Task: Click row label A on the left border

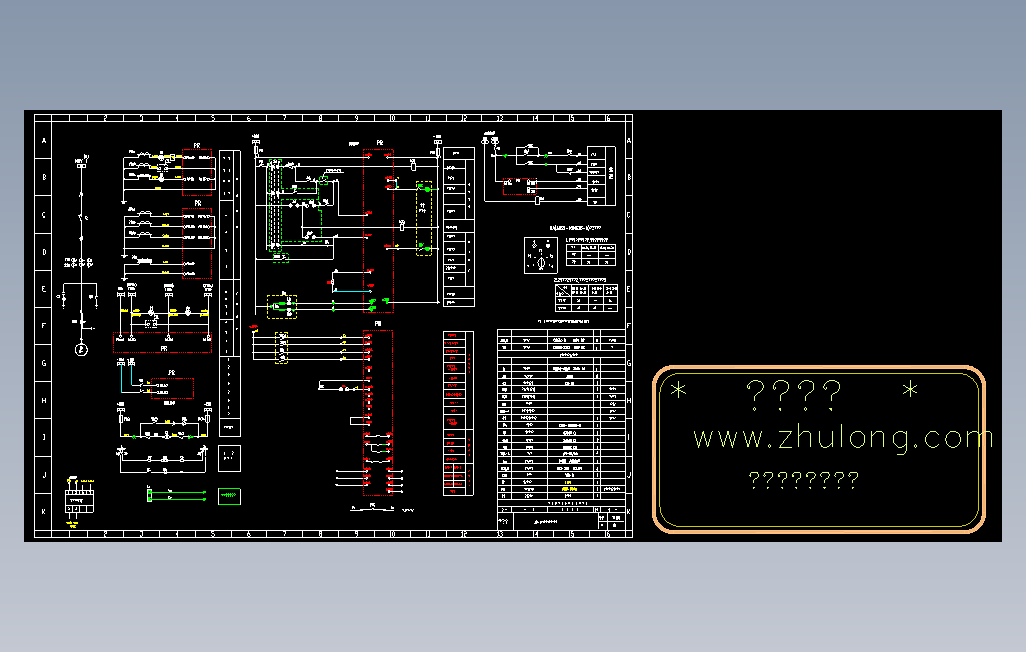Action: coord(44,141)
